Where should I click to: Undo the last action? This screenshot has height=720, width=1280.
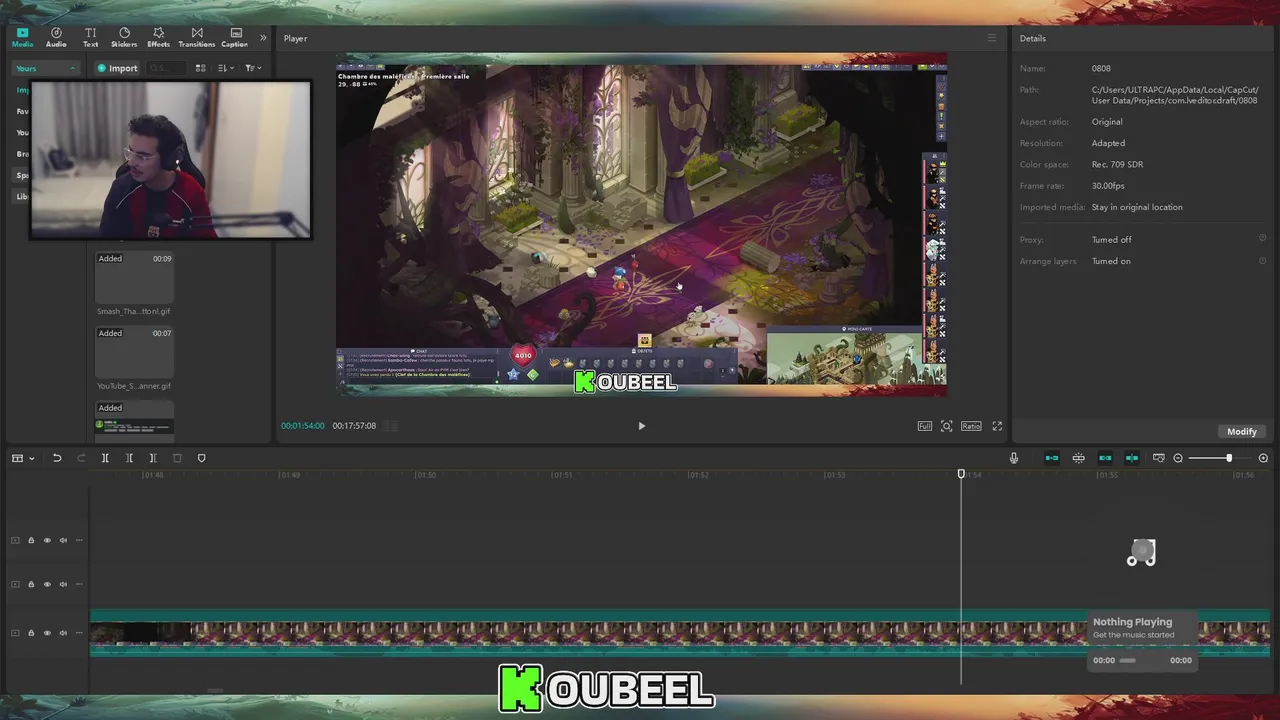57,458
